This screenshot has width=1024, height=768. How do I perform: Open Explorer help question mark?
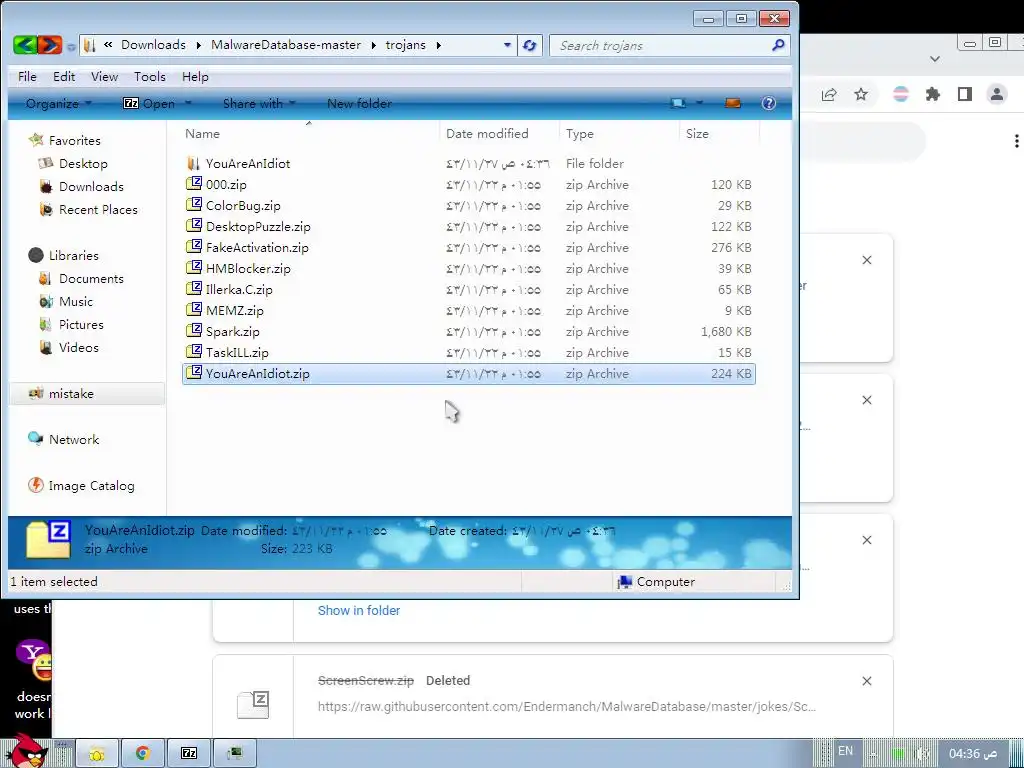[x=769, y=103]
